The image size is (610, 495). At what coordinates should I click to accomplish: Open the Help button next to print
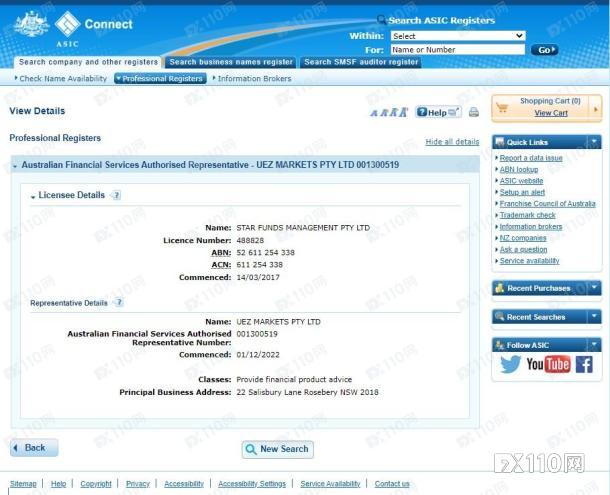click(x=438, y=112)
